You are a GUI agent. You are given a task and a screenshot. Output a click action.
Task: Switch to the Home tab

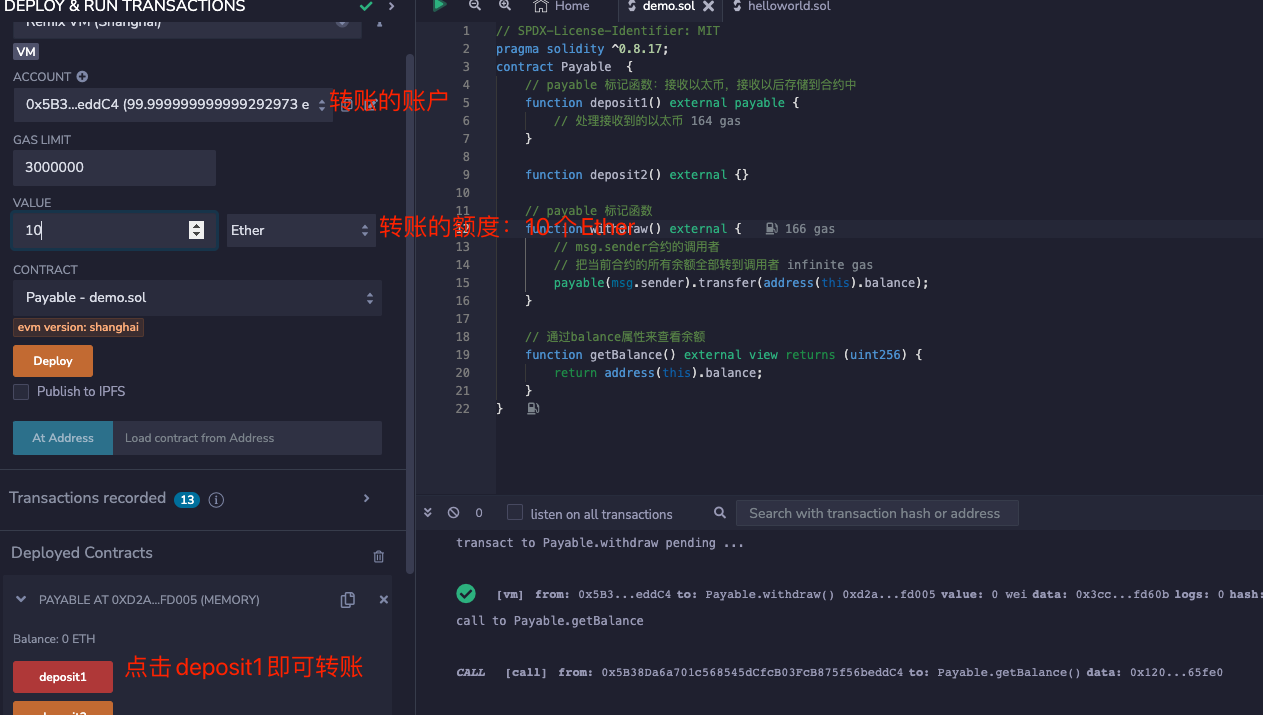point(561,6)
